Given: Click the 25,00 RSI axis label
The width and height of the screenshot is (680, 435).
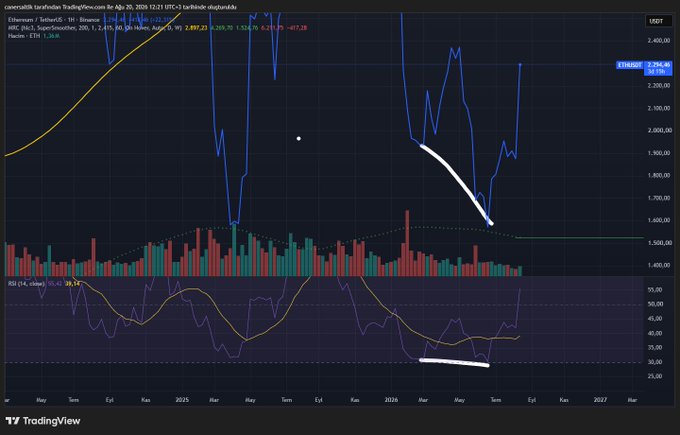Looking at the screenshot, I should [655, 376].
